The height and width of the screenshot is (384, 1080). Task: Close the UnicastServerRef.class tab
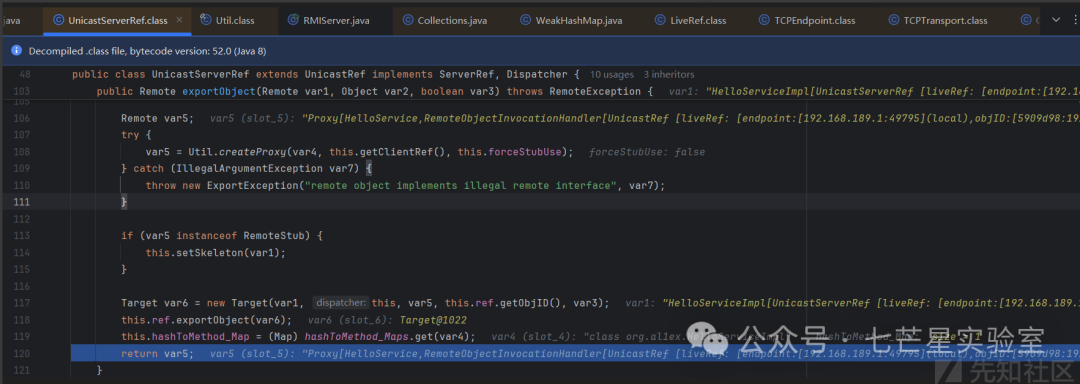click(x=180, y=21)
